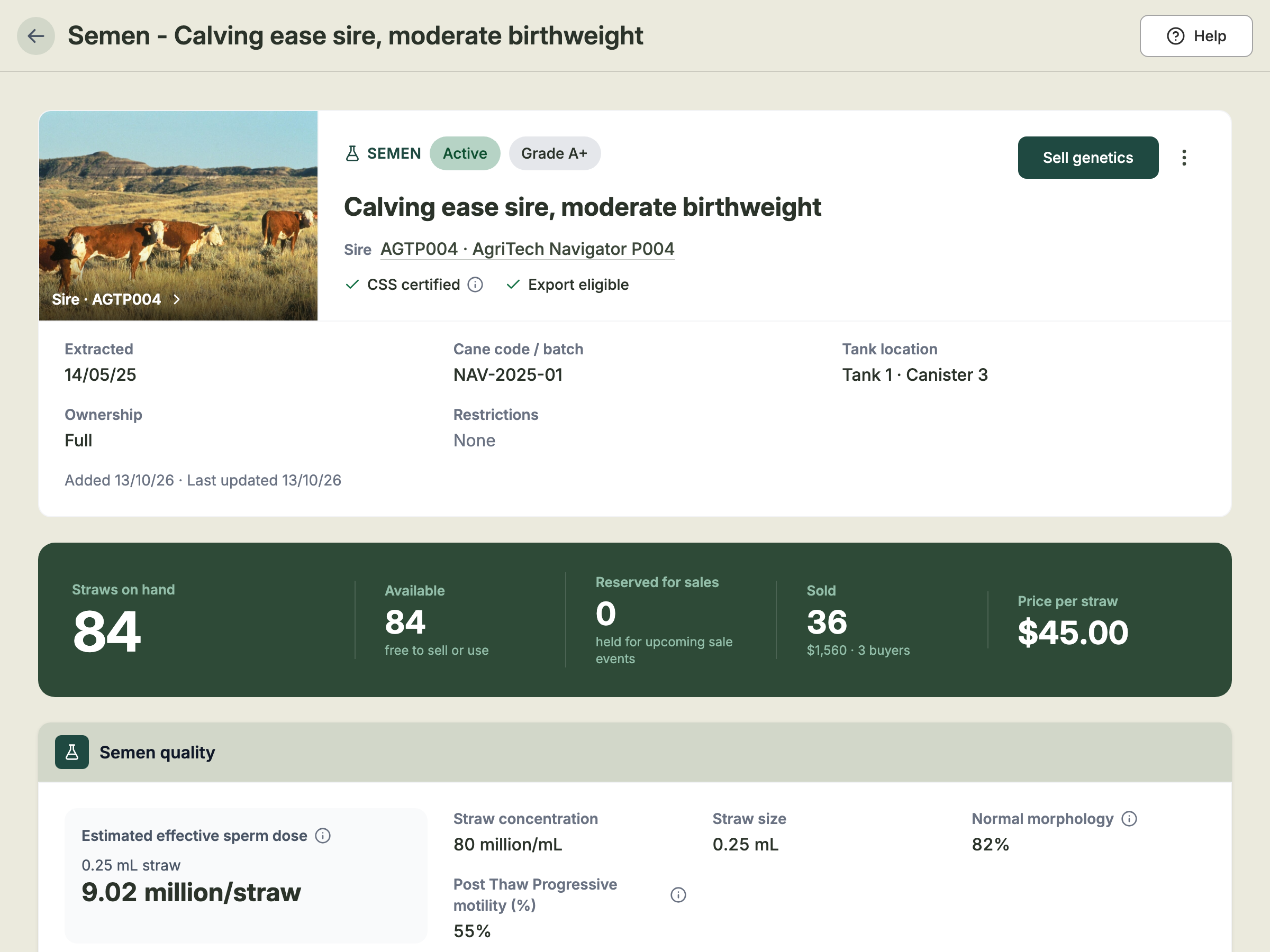The width and height of the screenshot is (1270, 952).
Task: Select Tank 1 · Canister 3 value
Action: coord(914,376)
